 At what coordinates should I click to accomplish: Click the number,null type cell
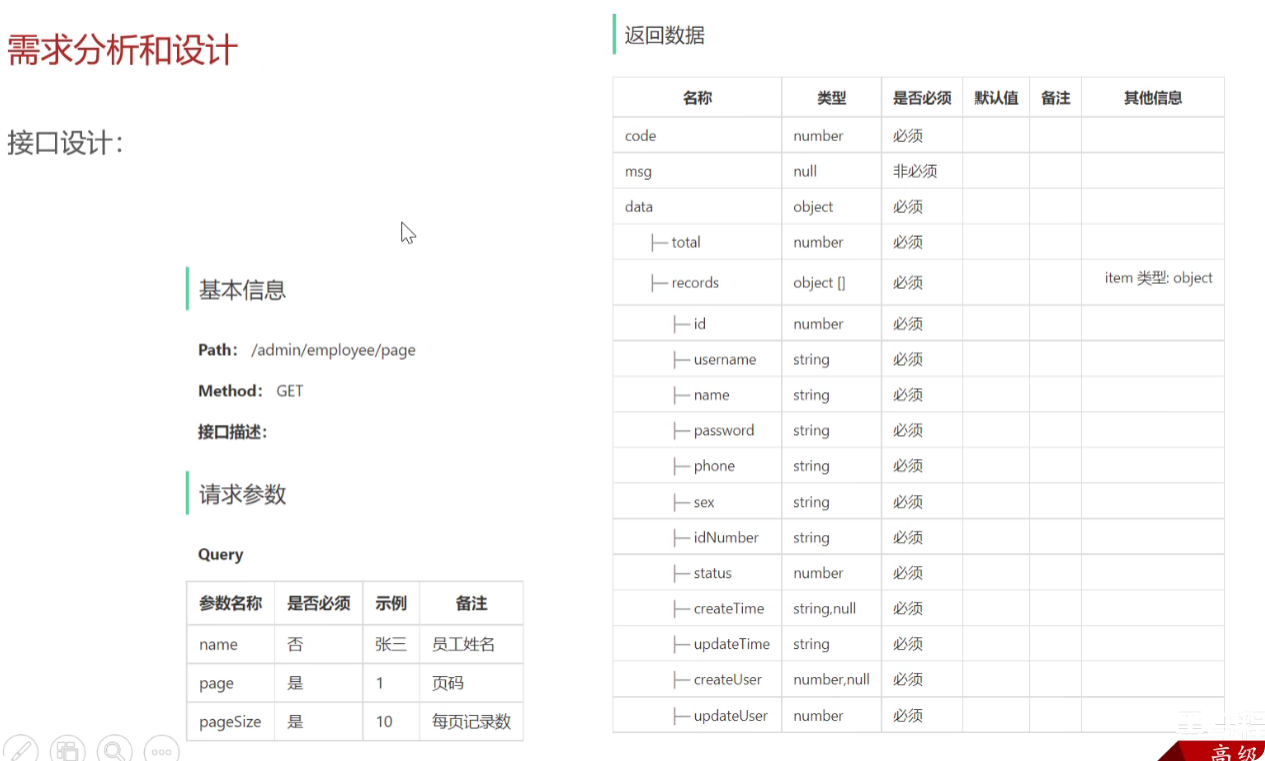(831, 680)
